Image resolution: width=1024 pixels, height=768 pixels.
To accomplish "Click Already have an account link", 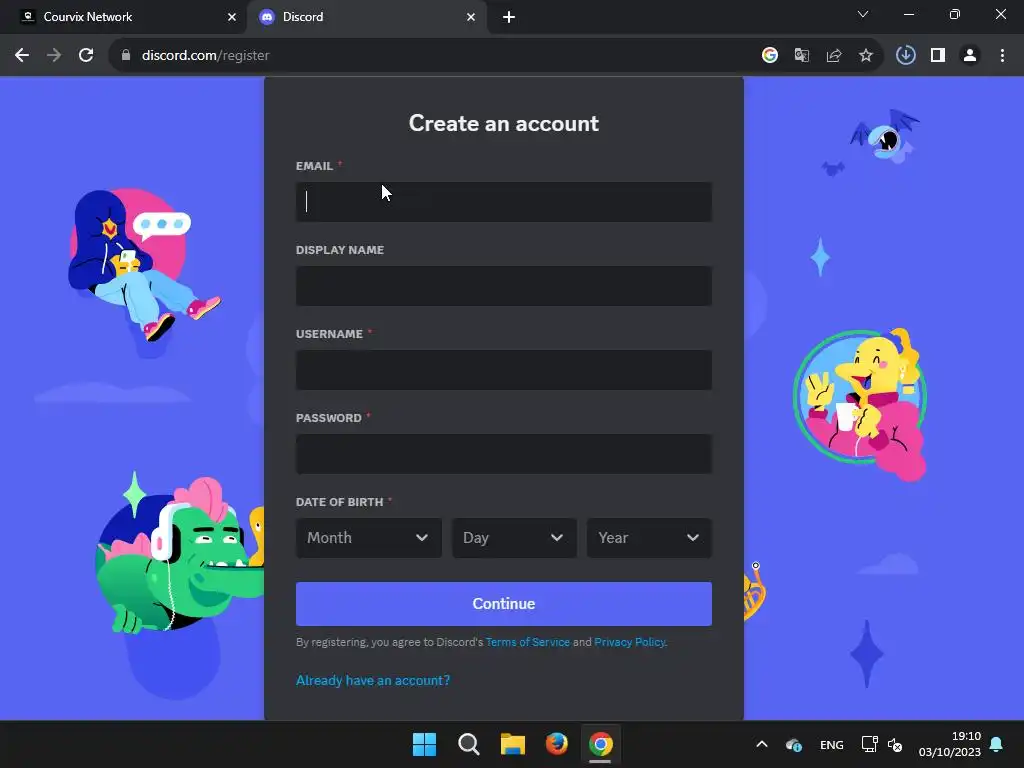I will [373, 680].
